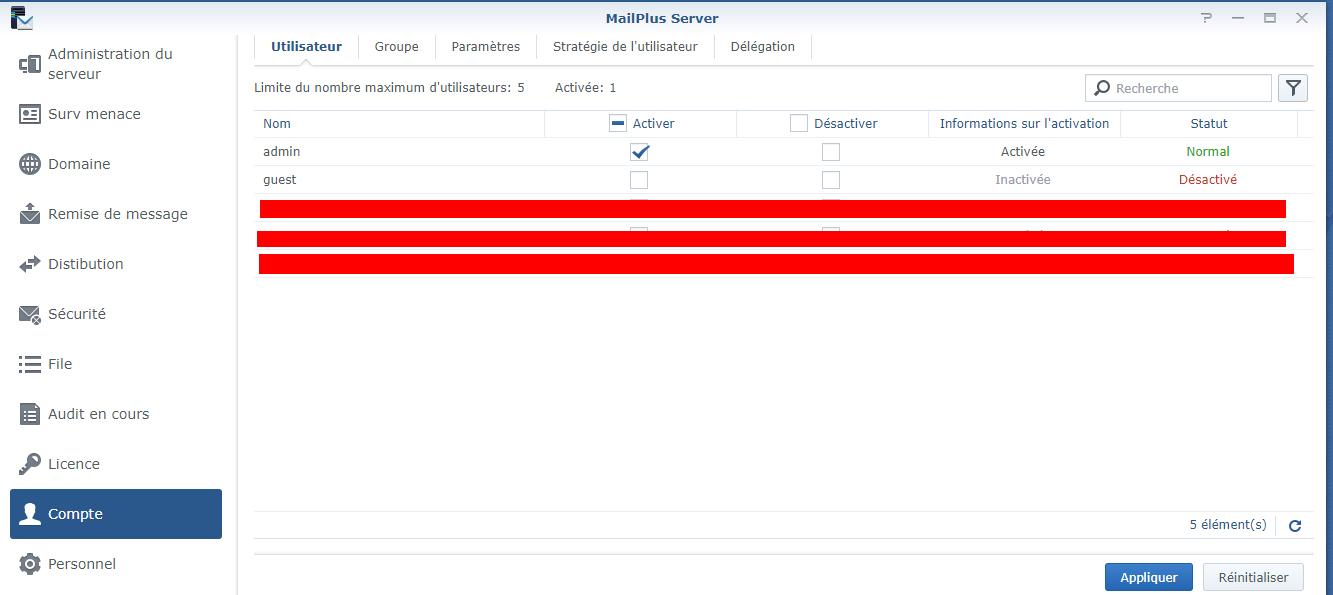Switch to the Groupe tab

[397, 46]
